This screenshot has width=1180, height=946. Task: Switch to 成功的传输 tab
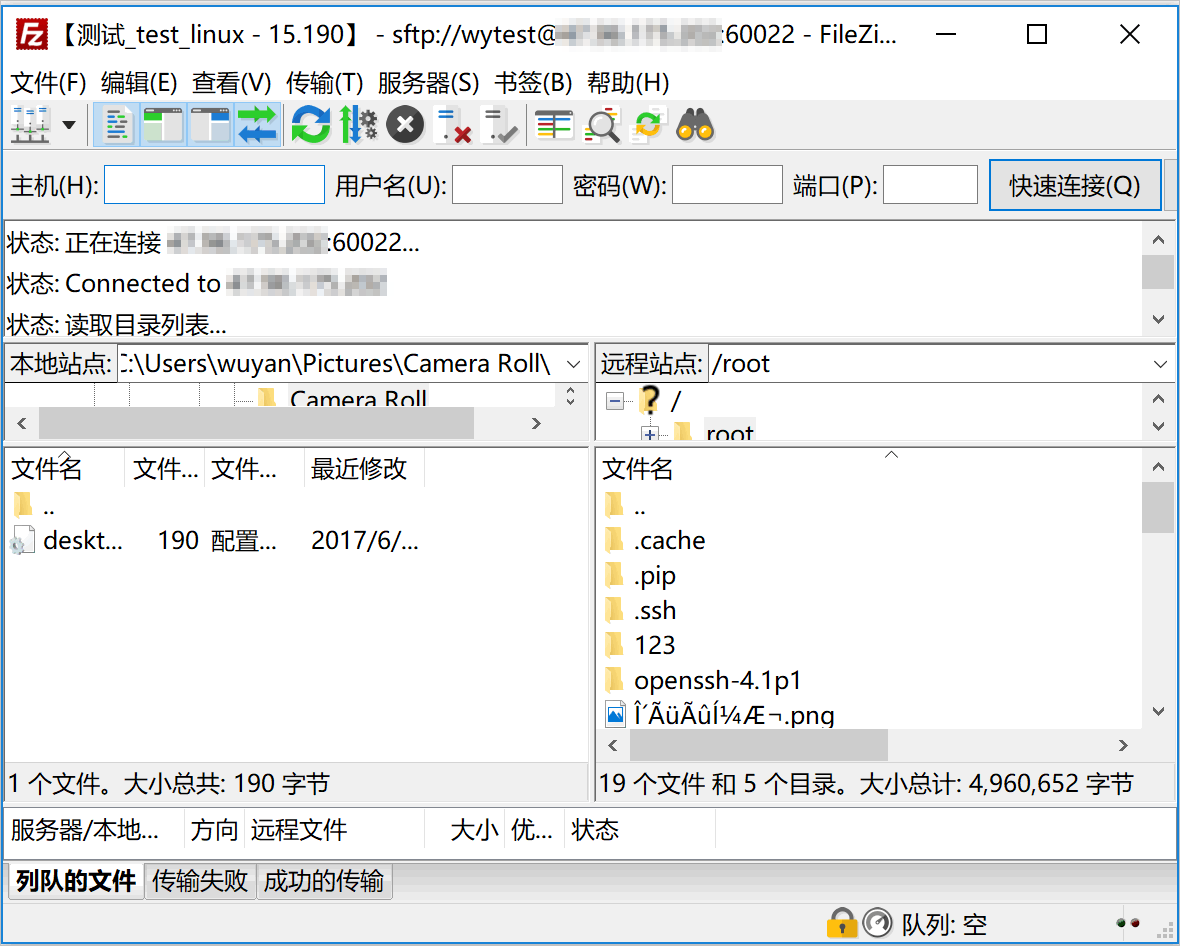[324, 881]
